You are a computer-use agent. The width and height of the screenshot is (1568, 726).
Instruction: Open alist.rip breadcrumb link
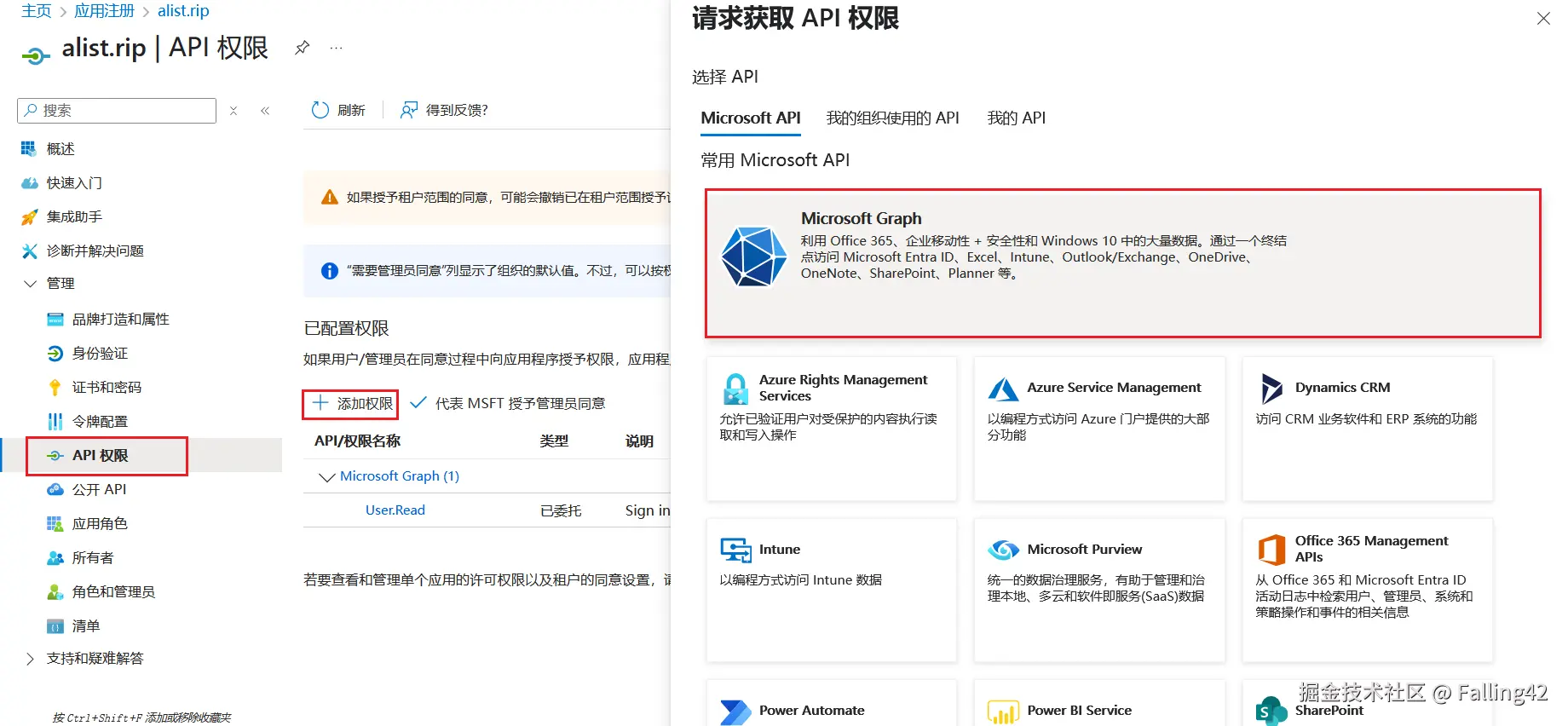(183, 10)
